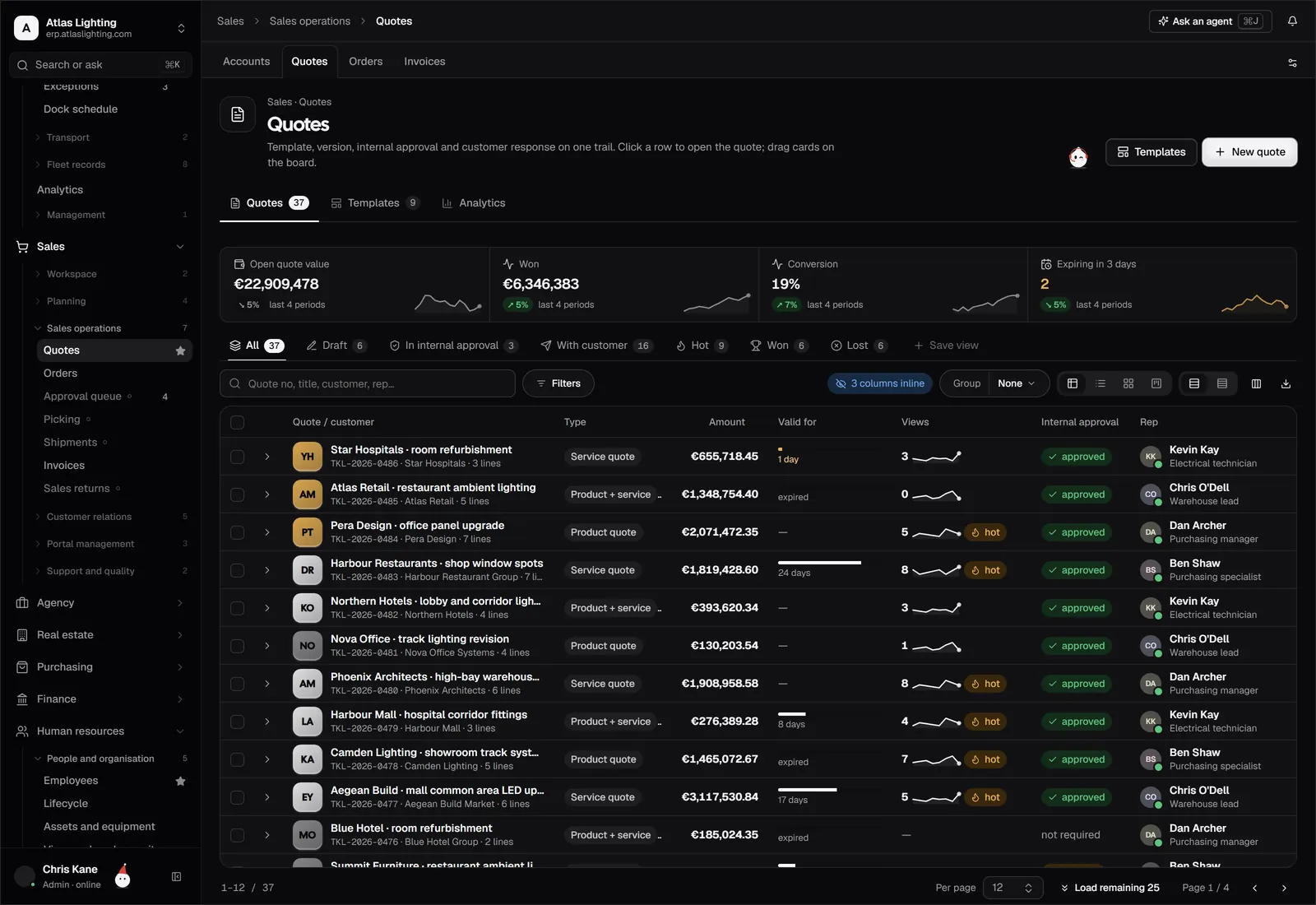Filter by With customer view
The height and width of the screenshot is (905, 1316).
click(x=597, y=346)
